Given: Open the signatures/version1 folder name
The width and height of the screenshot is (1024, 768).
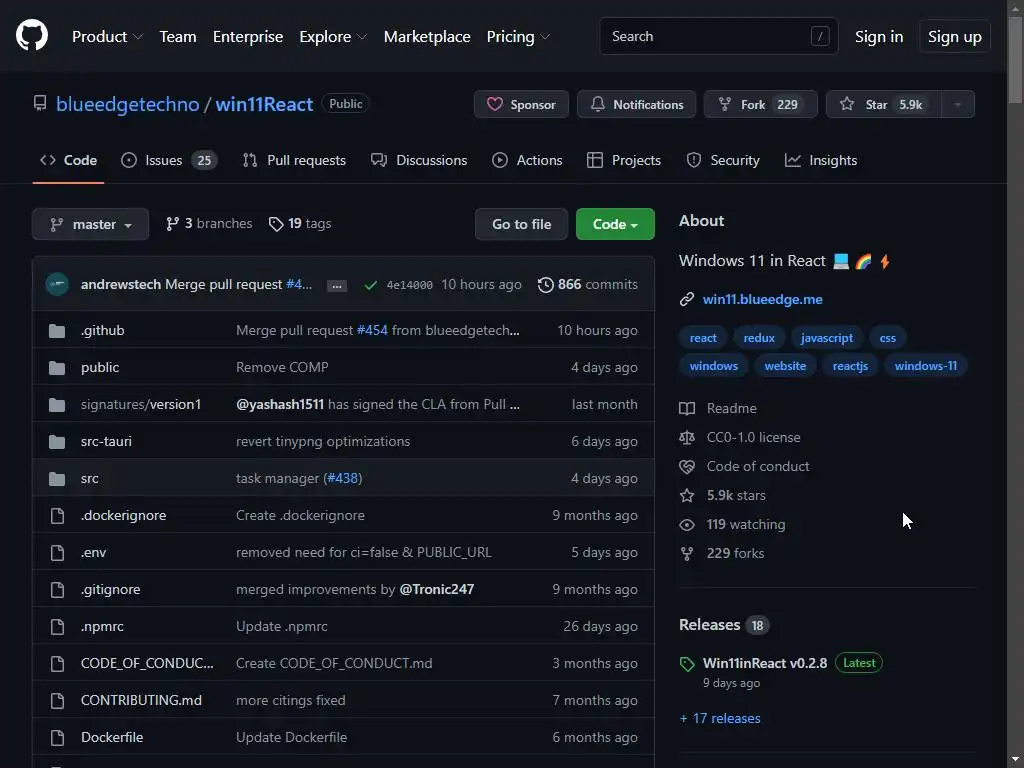Looking at the screenshot, I should pos(141,404).
